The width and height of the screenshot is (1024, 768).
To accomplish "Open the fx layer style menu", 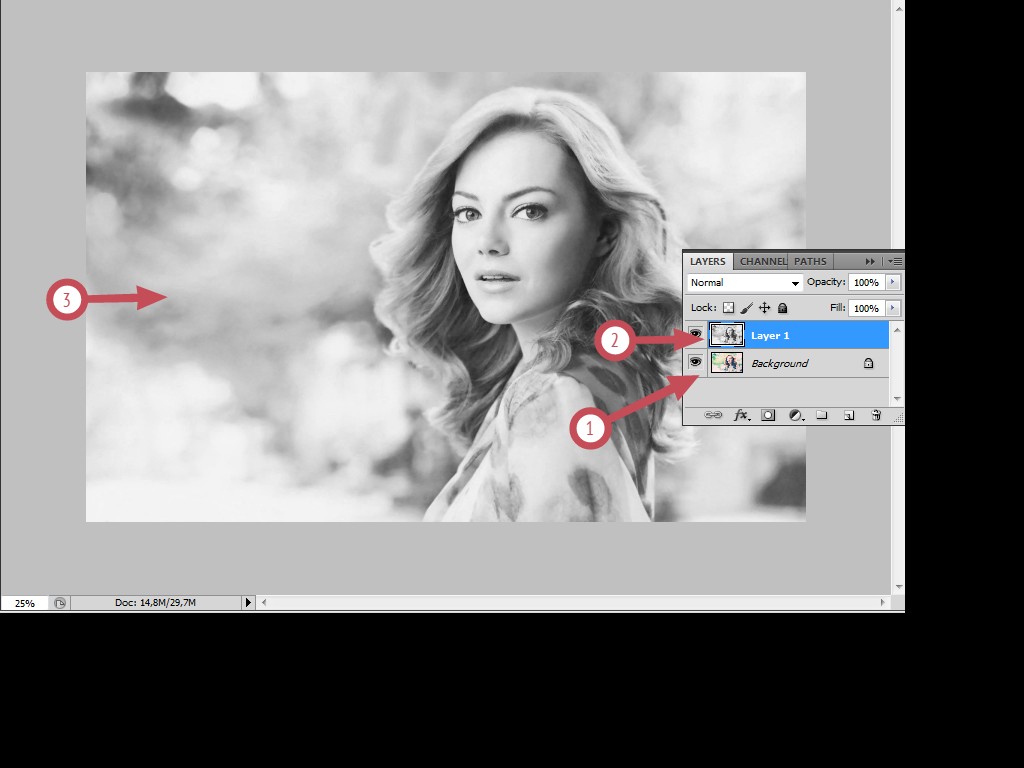I will pyautogui.click(x=741, y=415).
